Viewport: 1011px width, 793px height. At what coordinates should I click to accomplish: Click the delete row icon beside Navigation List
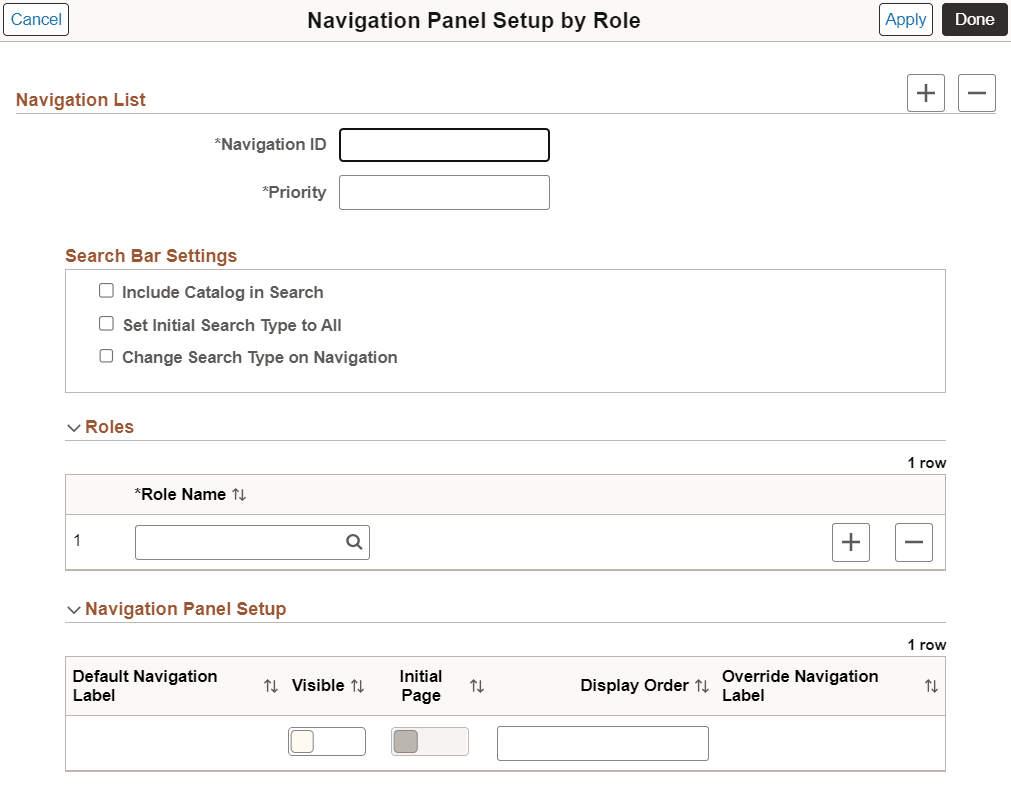[x=976, y=92]
